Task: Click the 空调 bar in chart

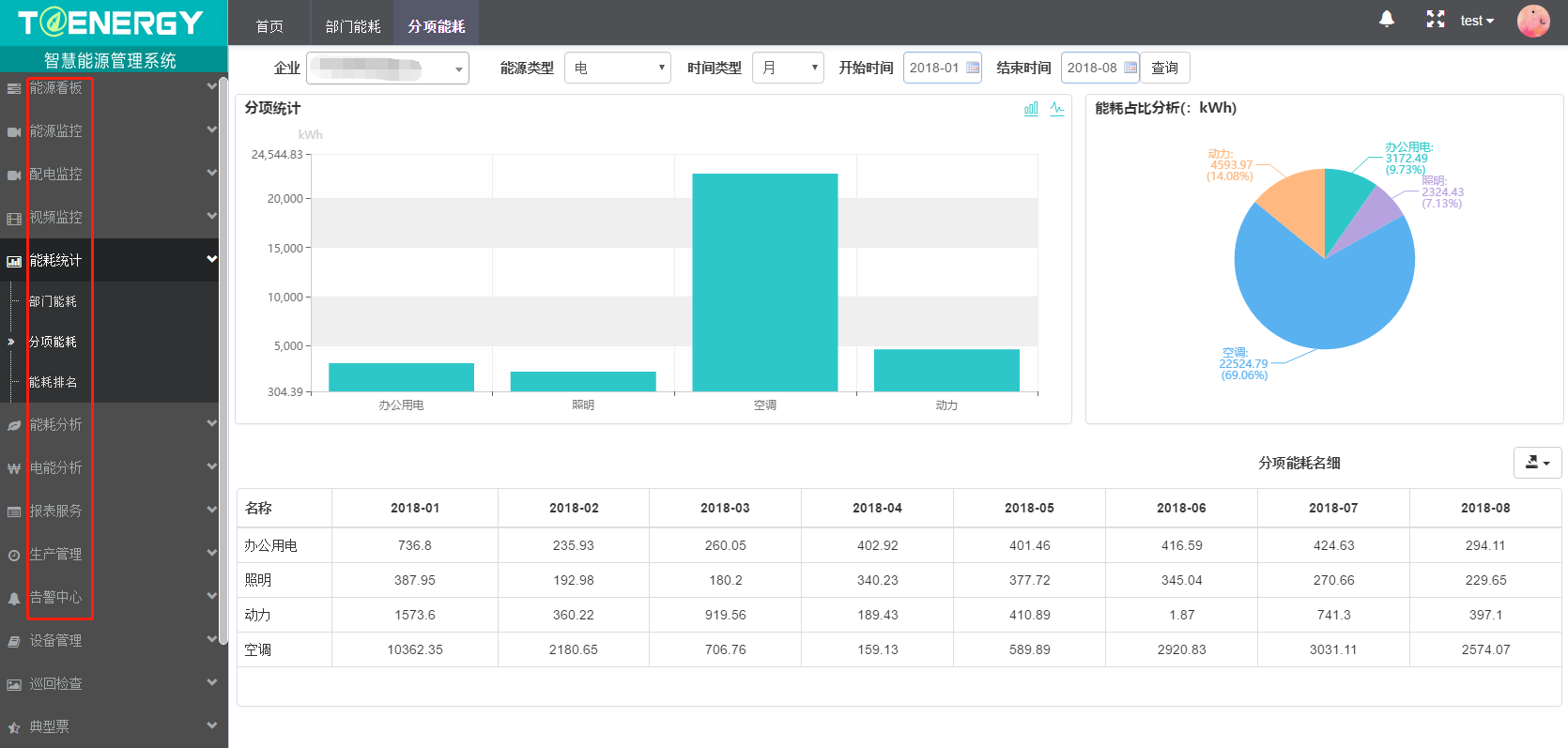Action: [x=764, y=282]
